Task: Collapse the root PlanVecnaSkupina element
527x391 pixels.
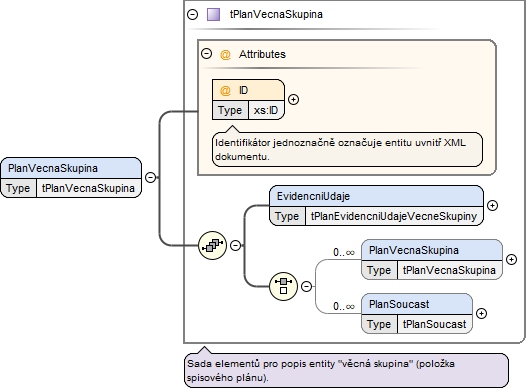Action: pos(151,177)
